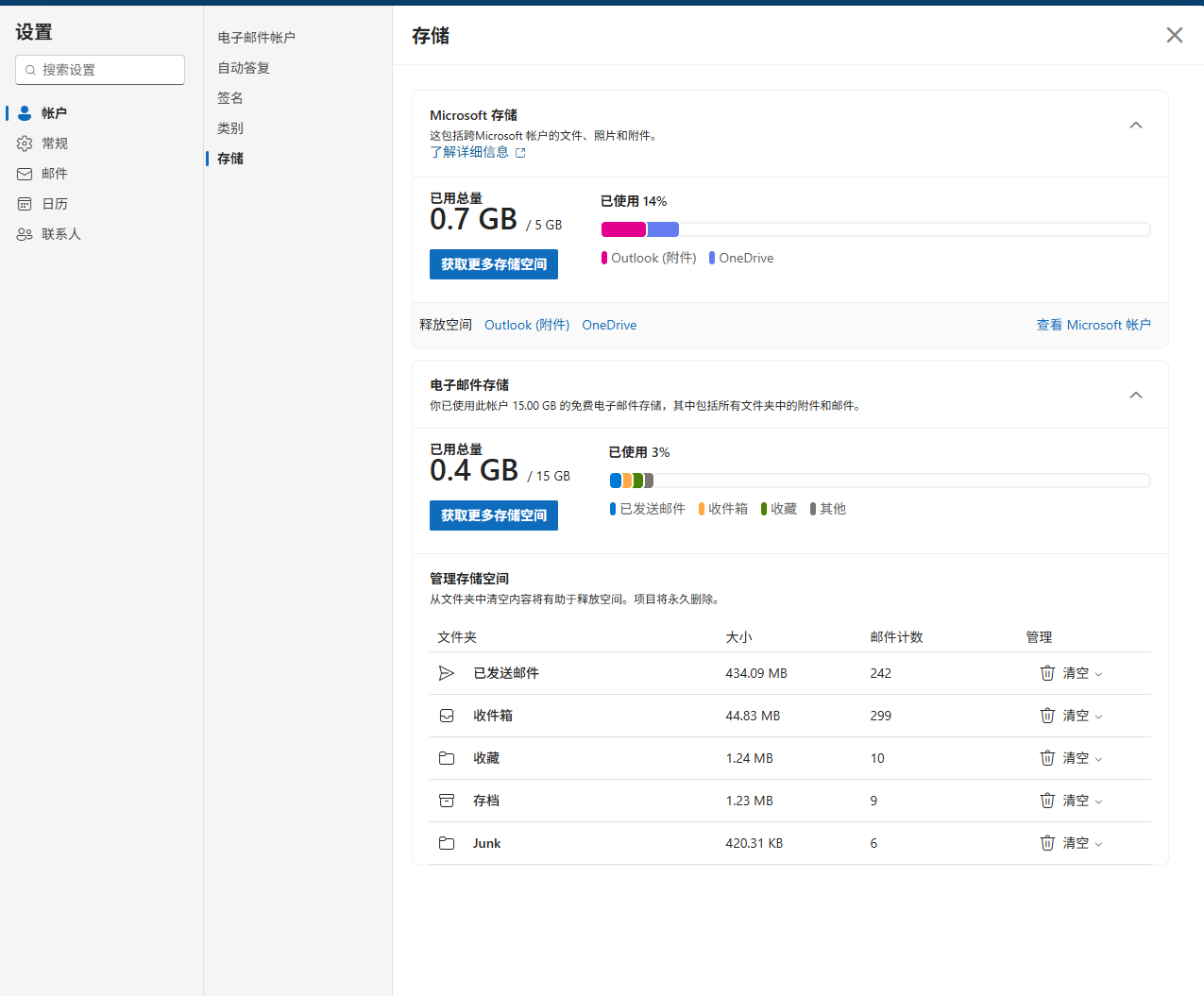1204x996 pixels.
Task: Open 清空 dropdown arrow for 收藏
Action: pos(1098,759)
